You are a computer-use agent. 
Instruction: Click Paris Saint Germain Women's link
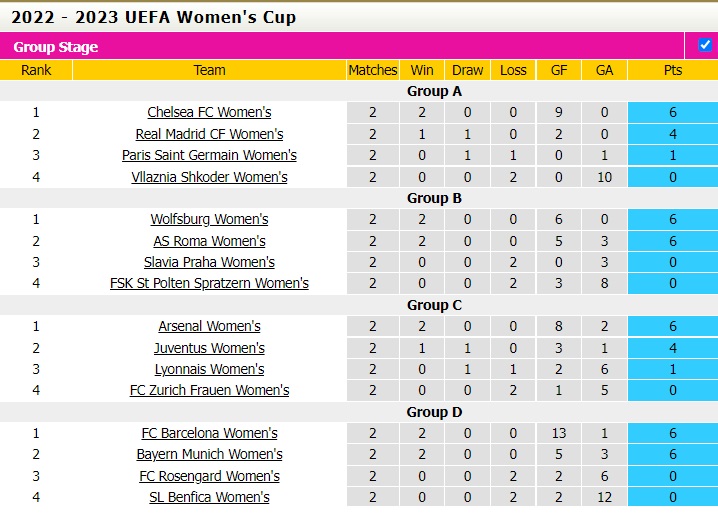(x=209, y=155)
